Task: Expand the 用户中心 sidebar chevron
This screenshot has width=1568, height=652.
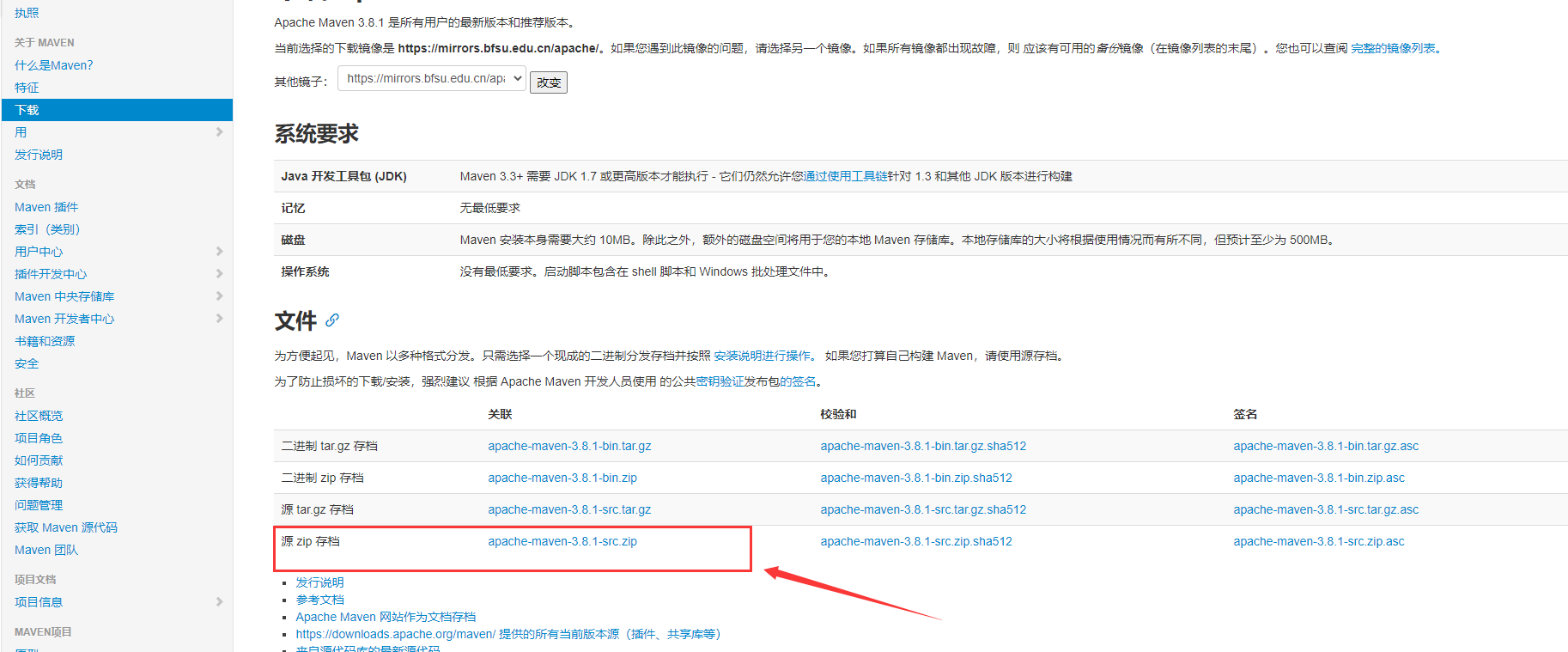Action: point(219,252)
